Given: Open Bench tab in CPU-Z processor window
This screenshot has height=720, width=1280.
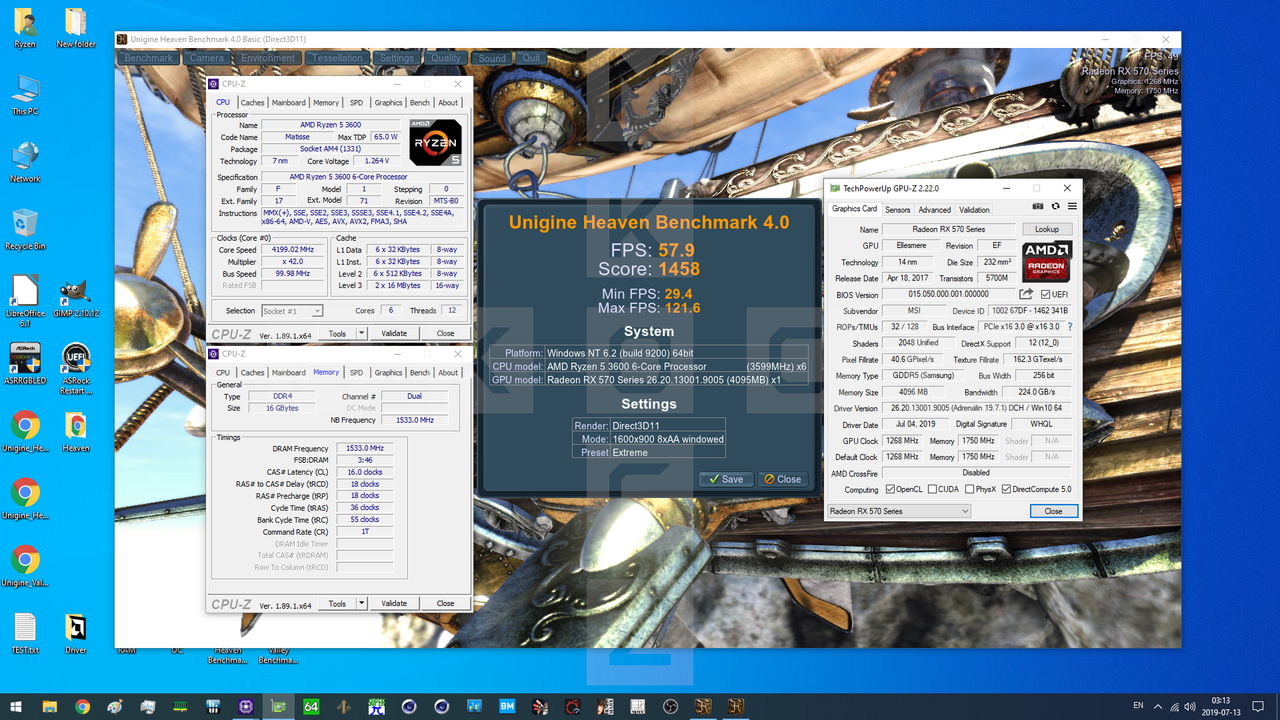Looking at the screenshot, I should 420,102.
